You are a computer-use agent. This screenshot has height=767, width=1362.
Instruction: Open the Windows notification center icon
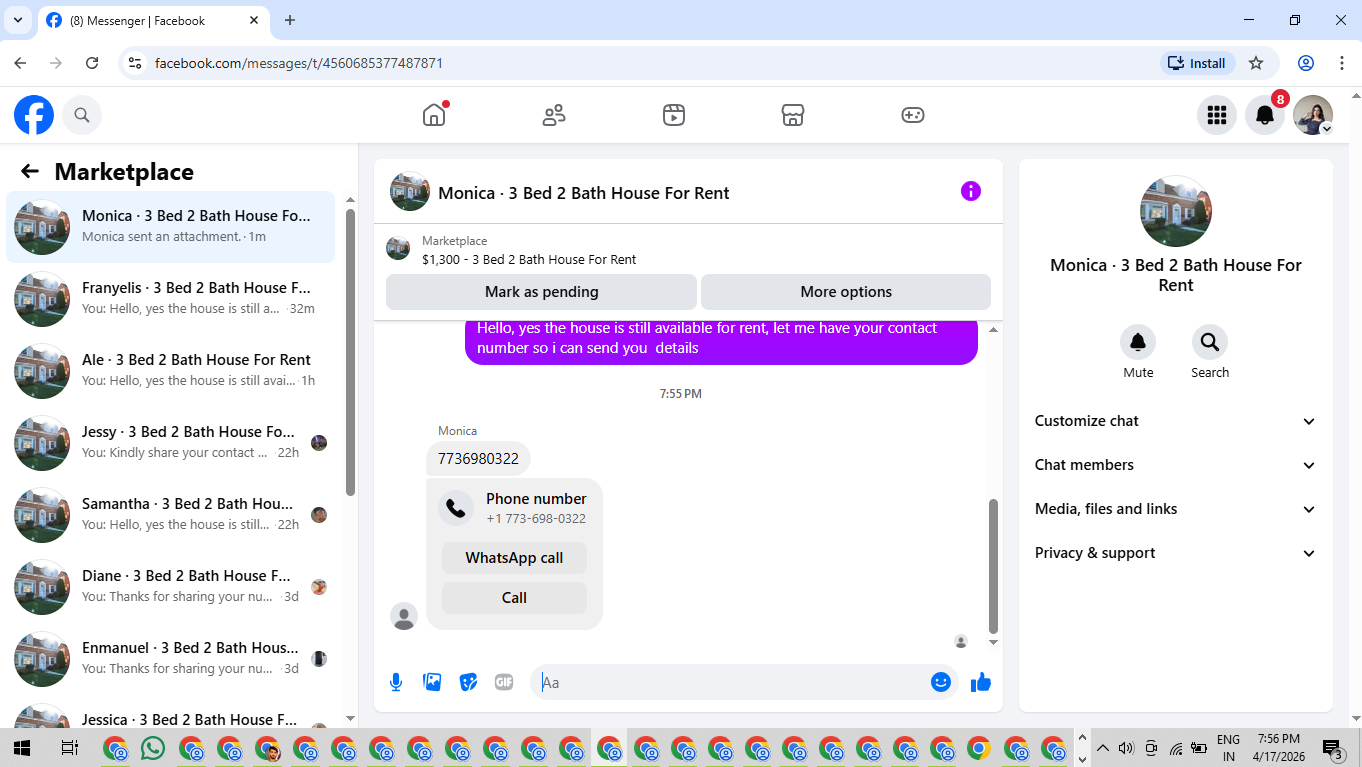[1332, 748]
